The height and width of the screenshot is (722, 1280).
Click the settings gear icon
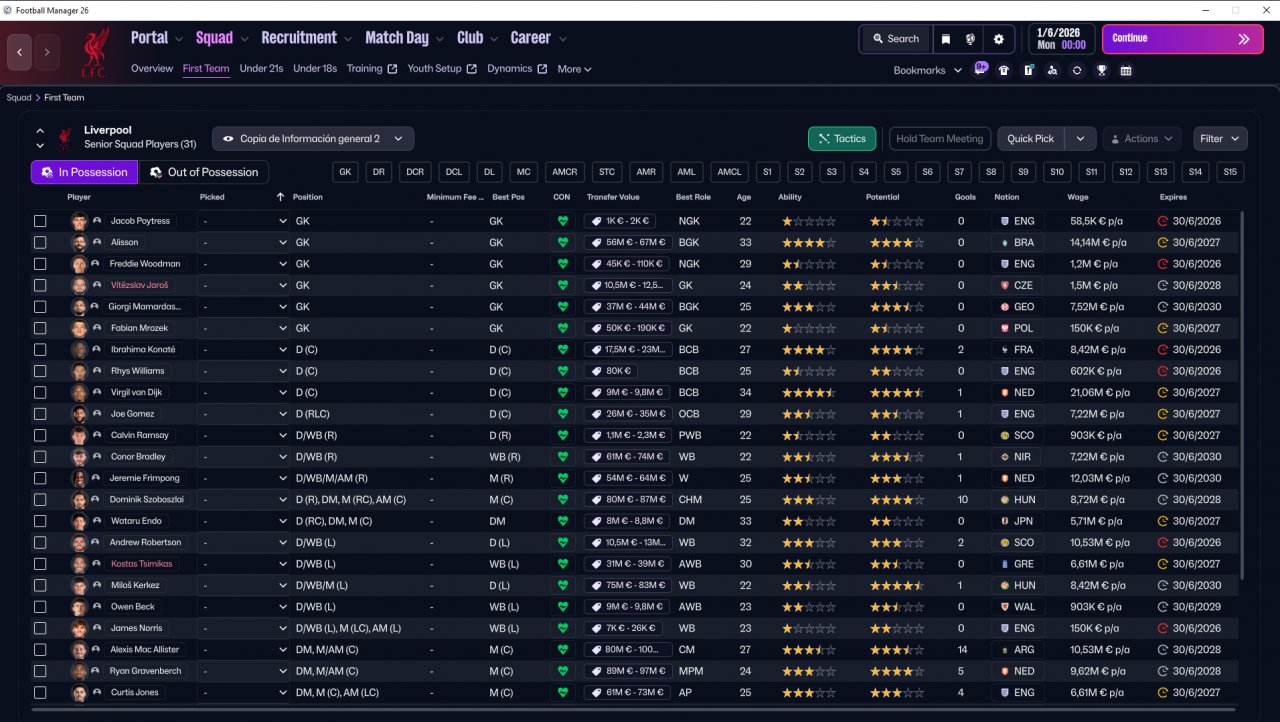pyautogui.click(x=998, y=39)
